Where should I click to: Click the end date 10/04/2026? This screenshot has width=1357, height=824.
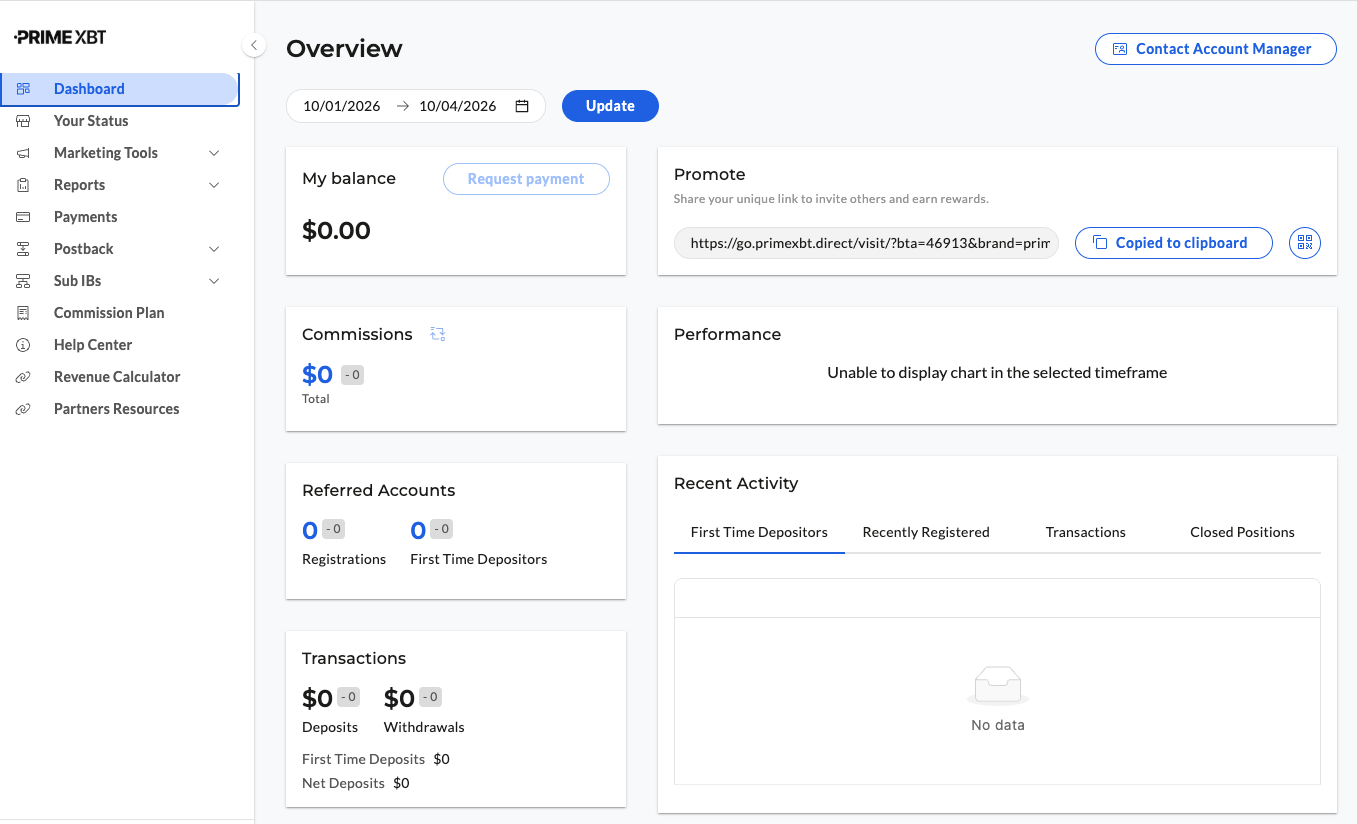[x=458, y=106]
